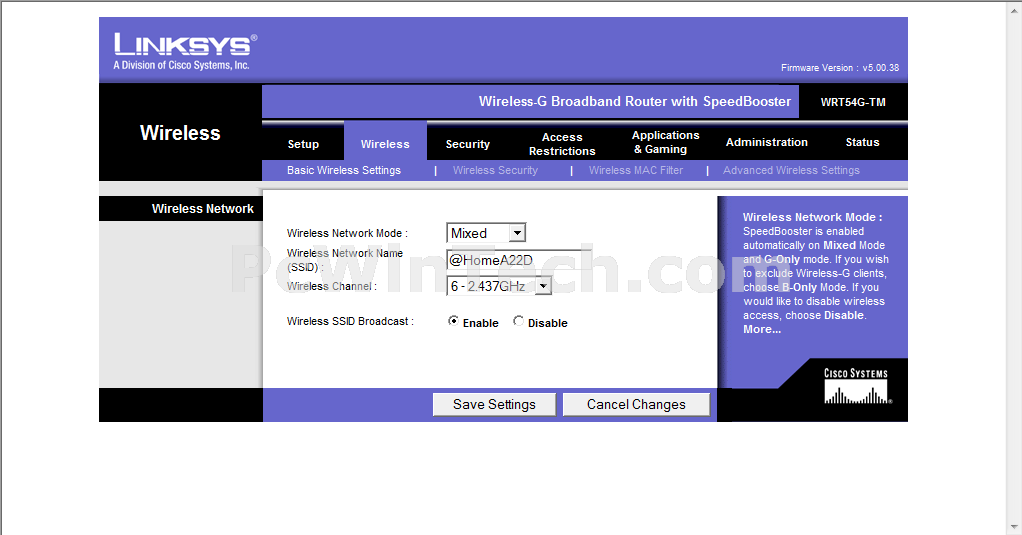The height and width of the screenshot is (535, 1022).
Task: Open the More... help link
Action: pos(762,329)
